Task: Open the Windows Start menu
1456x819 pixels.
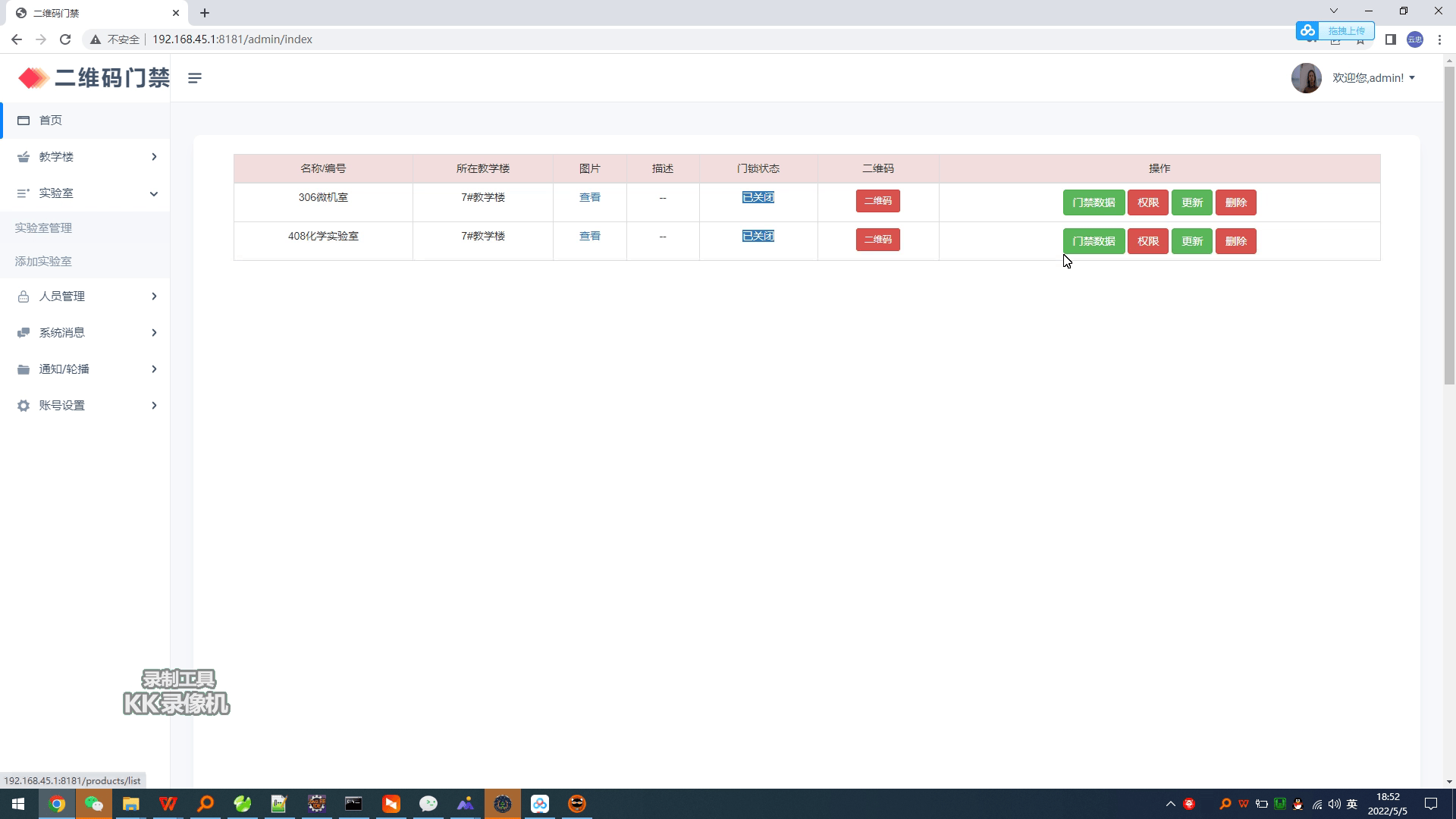Action: coord(18,804)
